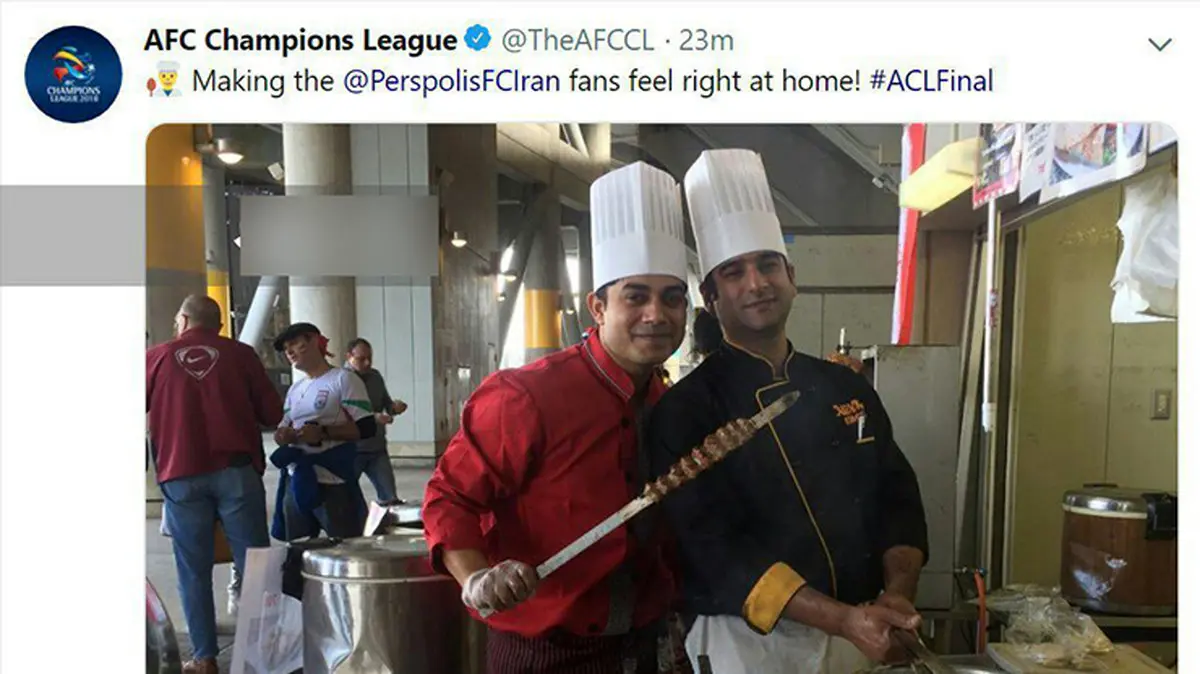Open the #ACLFinal hashtag
The height and width of the screenshot is (674, 1200).
coord(931,81)
